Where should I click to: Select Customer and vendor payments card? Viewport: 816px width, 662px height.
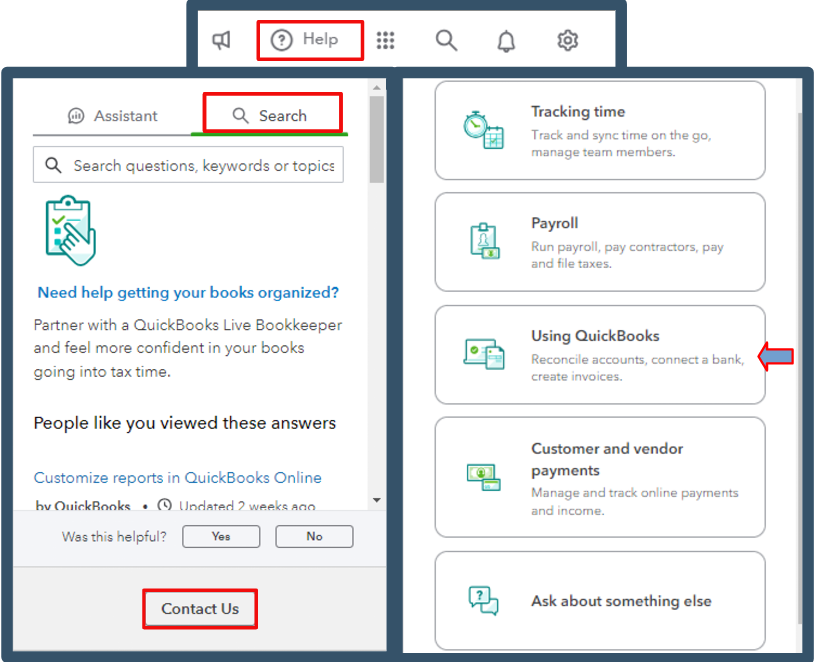[x=600, y=477]
